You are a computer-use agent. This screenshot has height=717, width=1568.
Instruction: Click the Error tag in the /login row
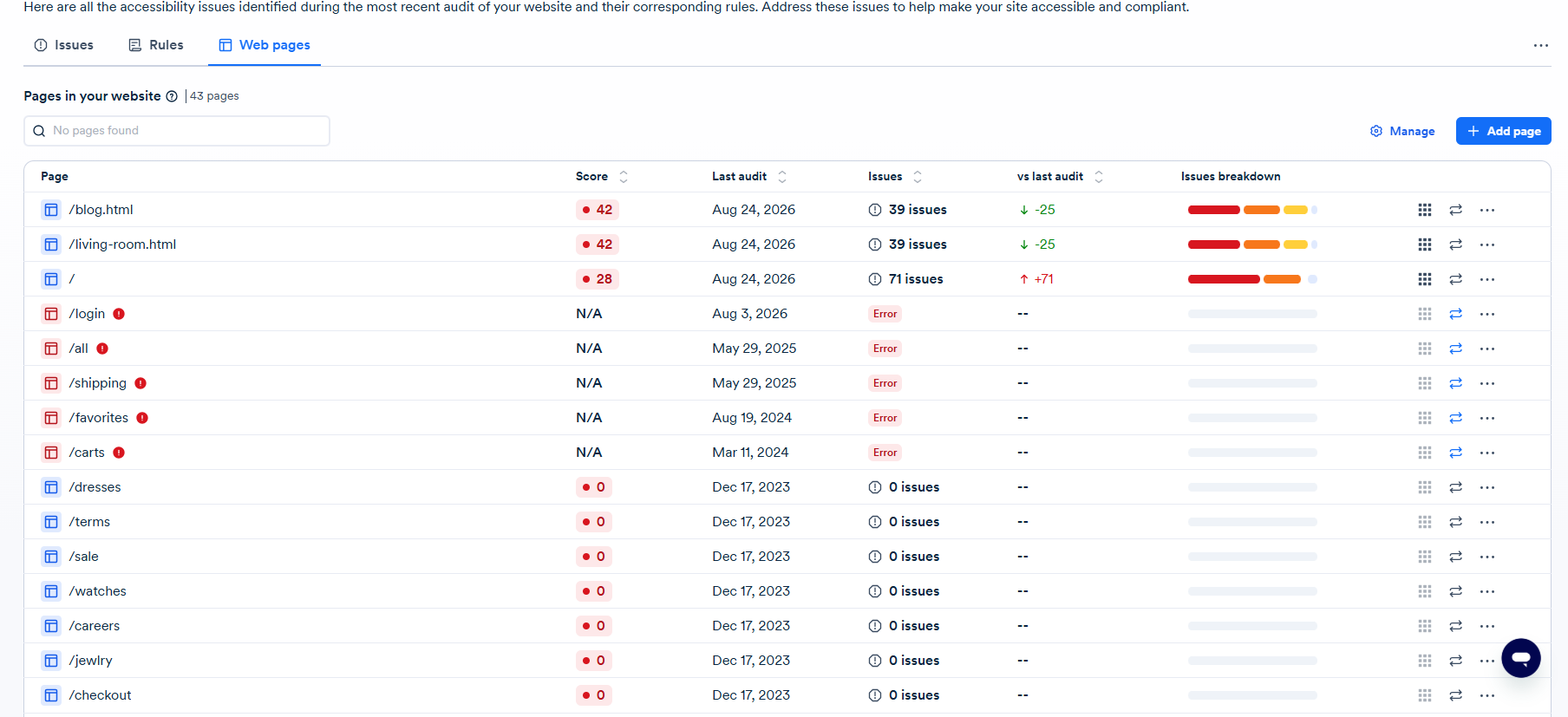tap(885, 314)
